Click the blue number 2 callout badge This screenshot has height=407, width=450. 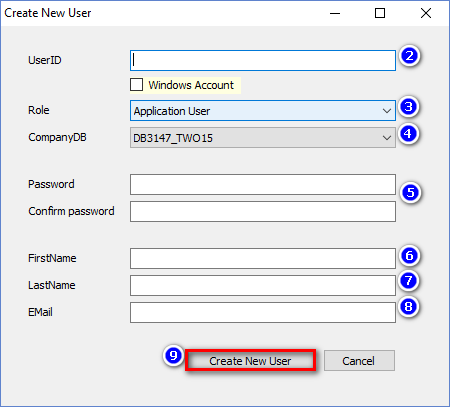click(409, 56)
